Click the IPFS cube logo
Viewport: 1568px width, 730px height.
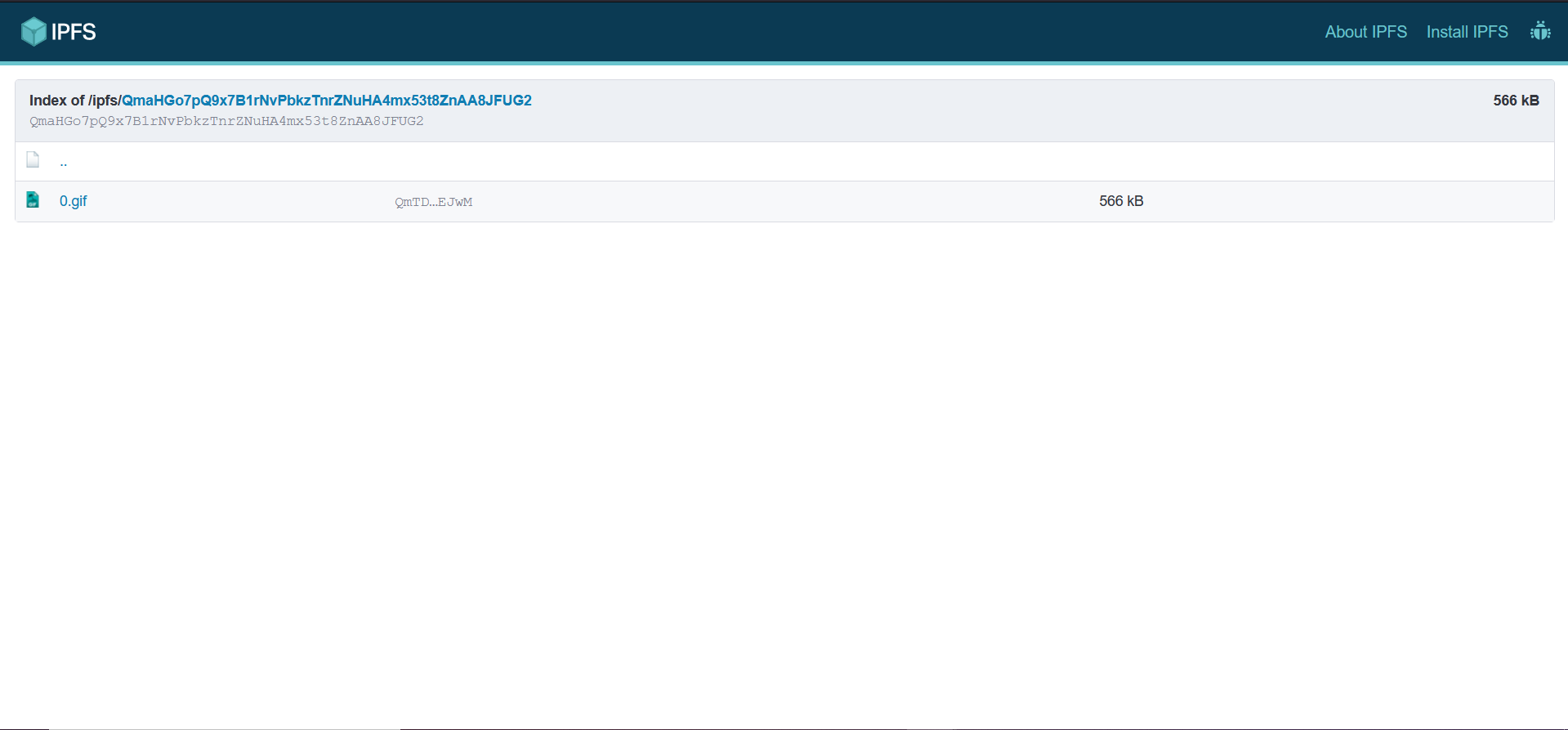(x=34, y=32)
